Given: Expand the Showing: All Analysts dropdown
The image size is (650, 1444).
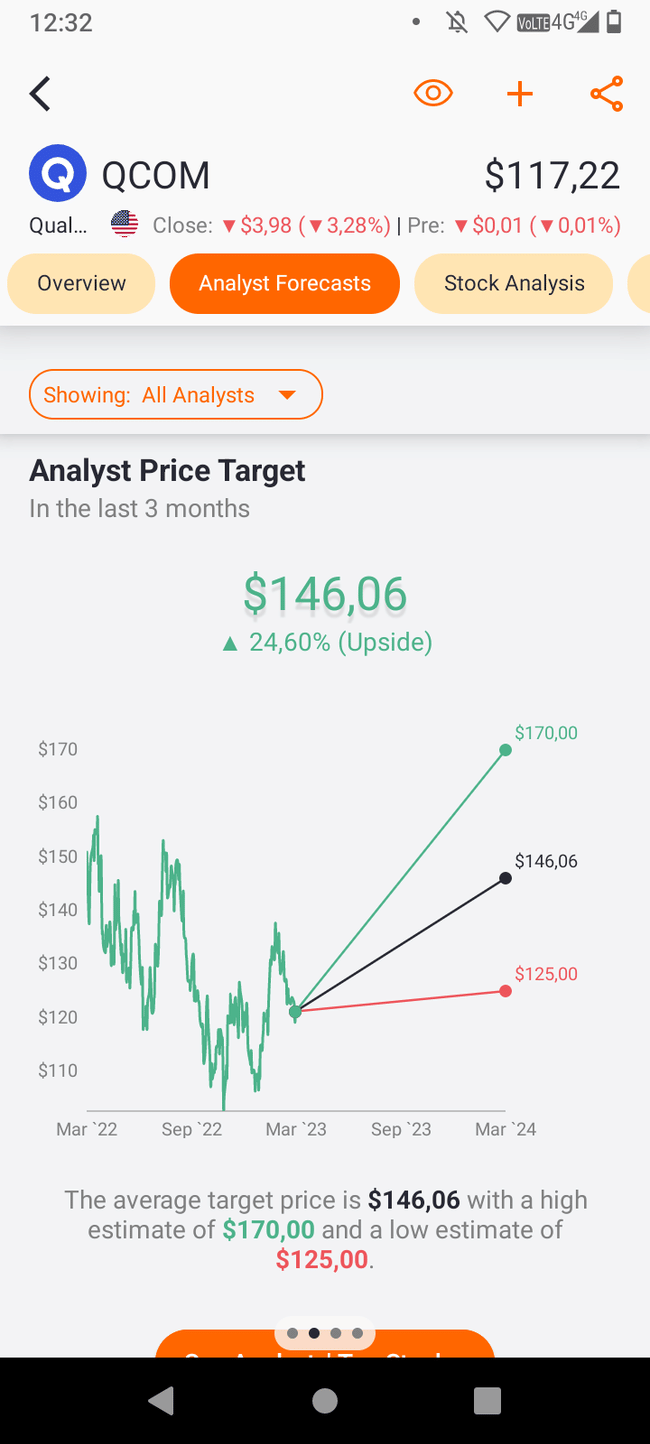Looking at the screenshot, I should click(176, 395).
